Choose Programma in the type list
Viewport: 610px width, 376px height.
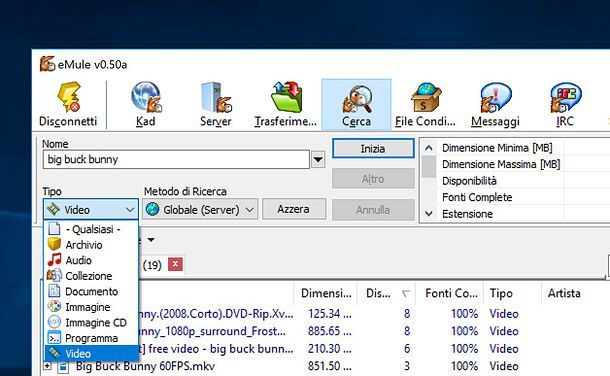pyautogui.click(x=91, y=338)
